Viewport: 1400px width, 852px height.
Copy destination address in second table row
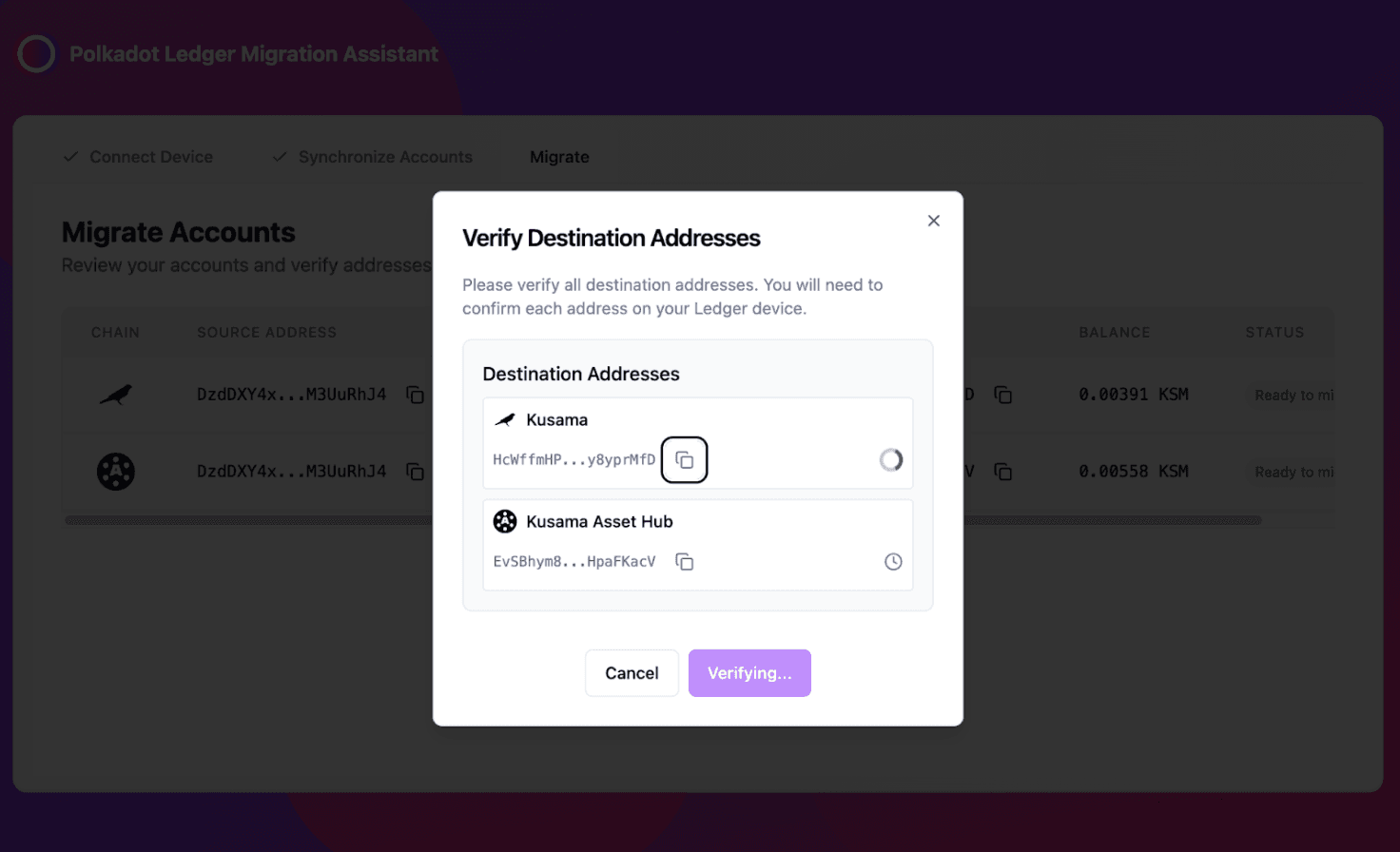[1003, 472]
